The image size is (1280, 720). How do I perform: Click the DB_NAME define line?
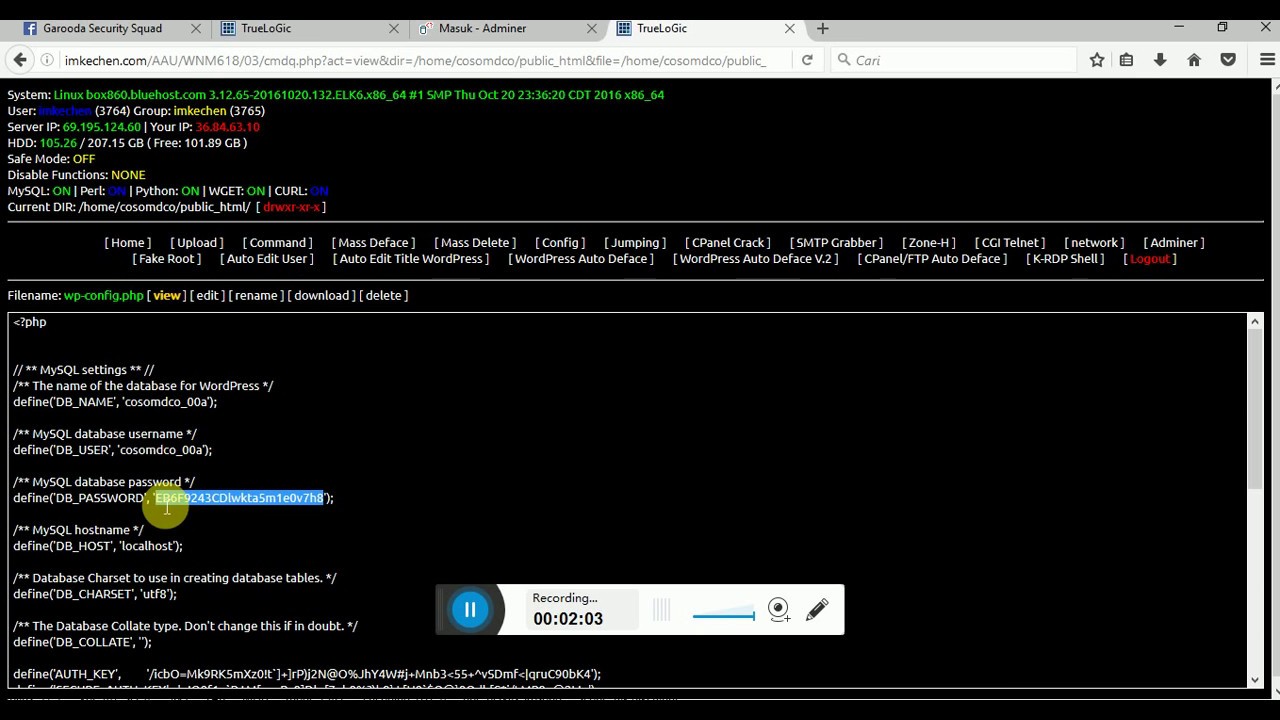pyautogui.click(x=115, y=402)
